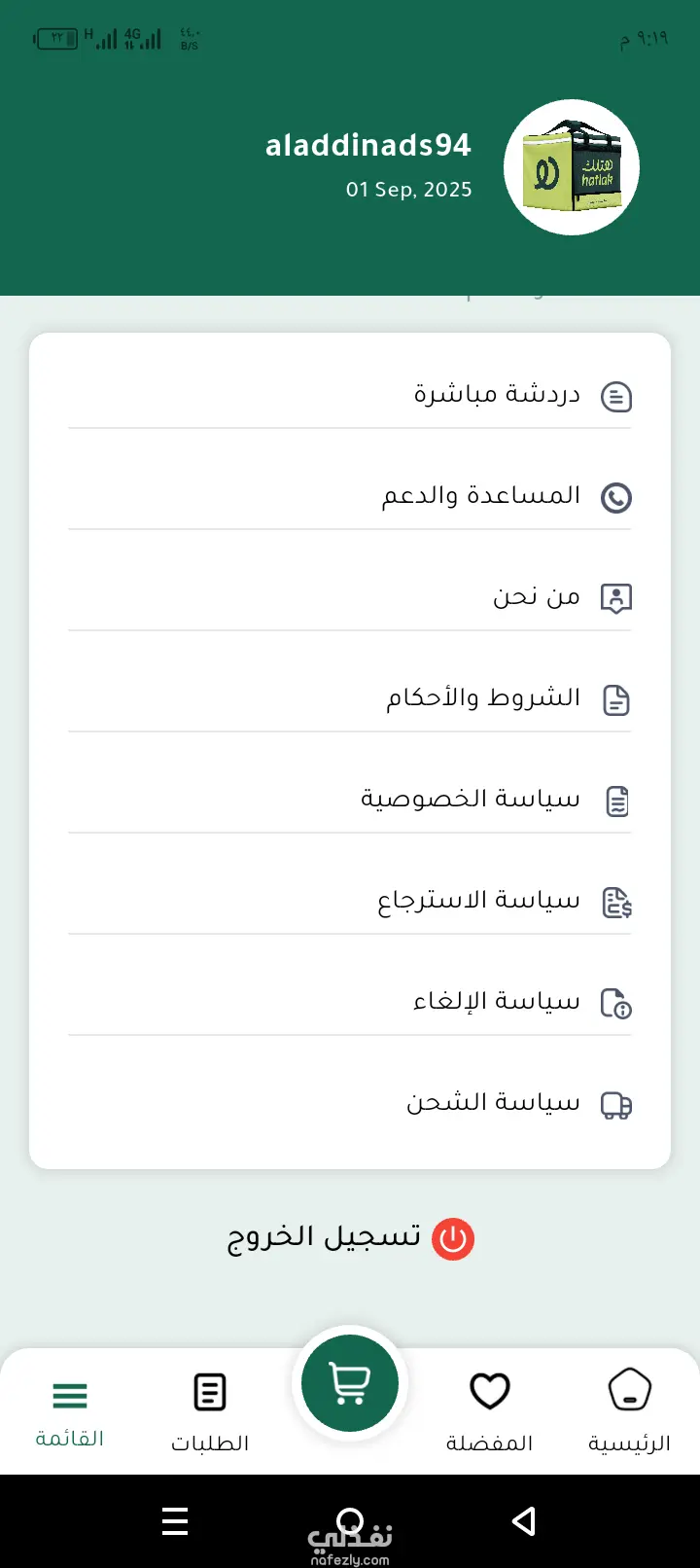Screen dimensions: 700x1568
Task: Tap the terms and conditions document icon
Action: pos(616,700)
